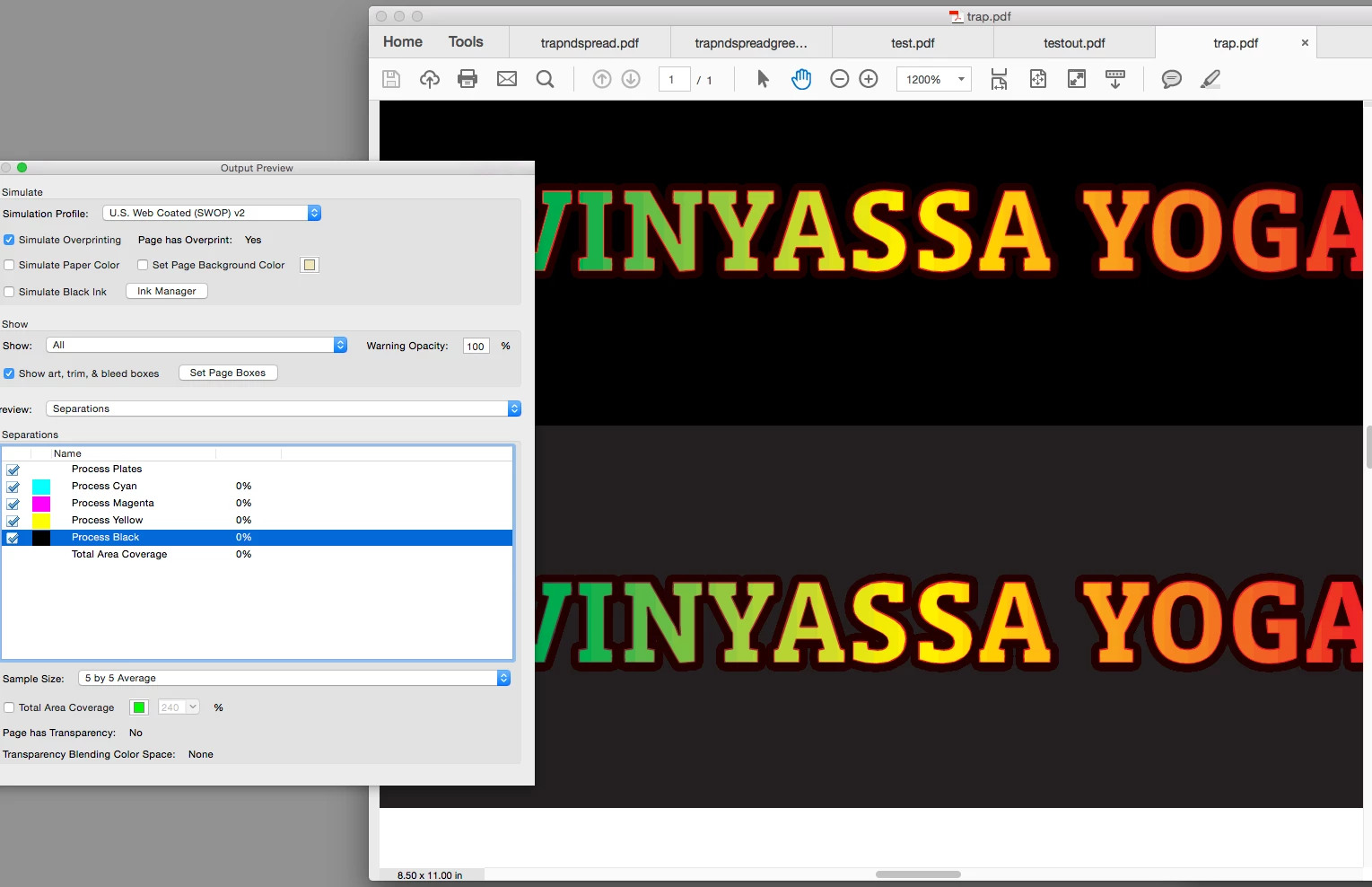Open the trapndspreadgree... tab
The width and height of the screenshot is (1372, 887).
coord(751,43)
